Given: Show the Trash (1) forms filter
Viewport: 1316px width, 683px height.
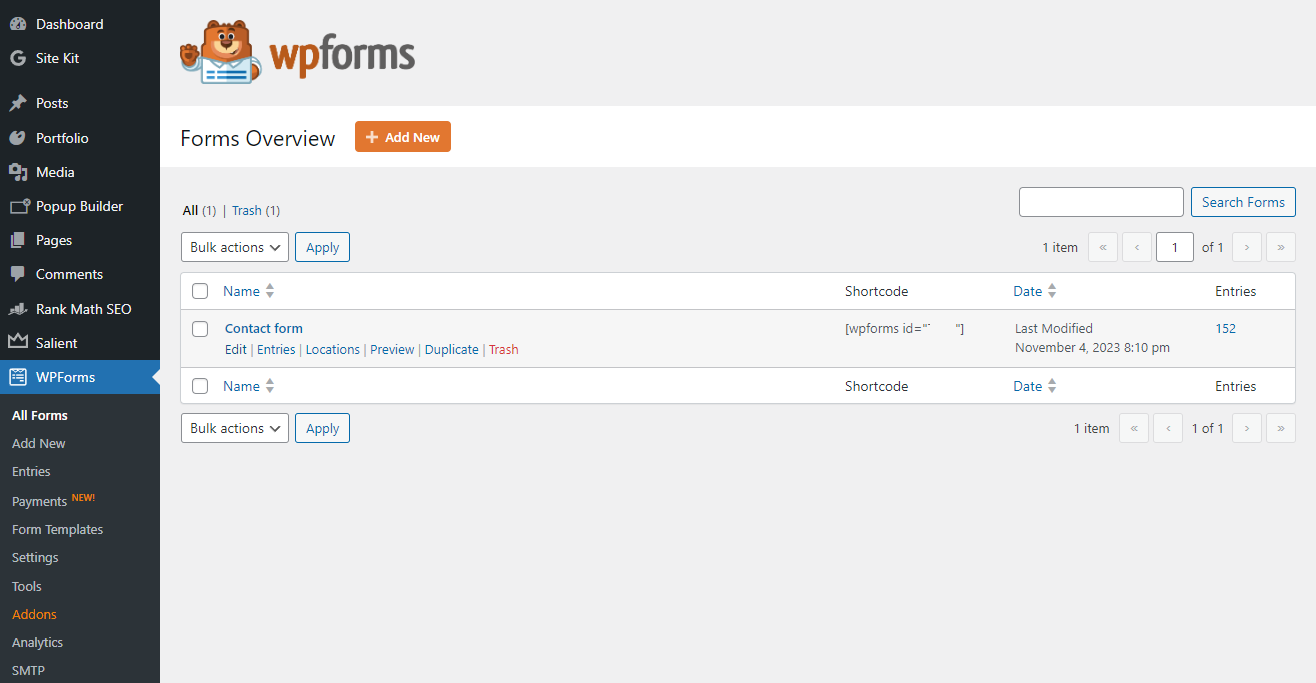Looking at the screenshot, I should click(256, 210).
